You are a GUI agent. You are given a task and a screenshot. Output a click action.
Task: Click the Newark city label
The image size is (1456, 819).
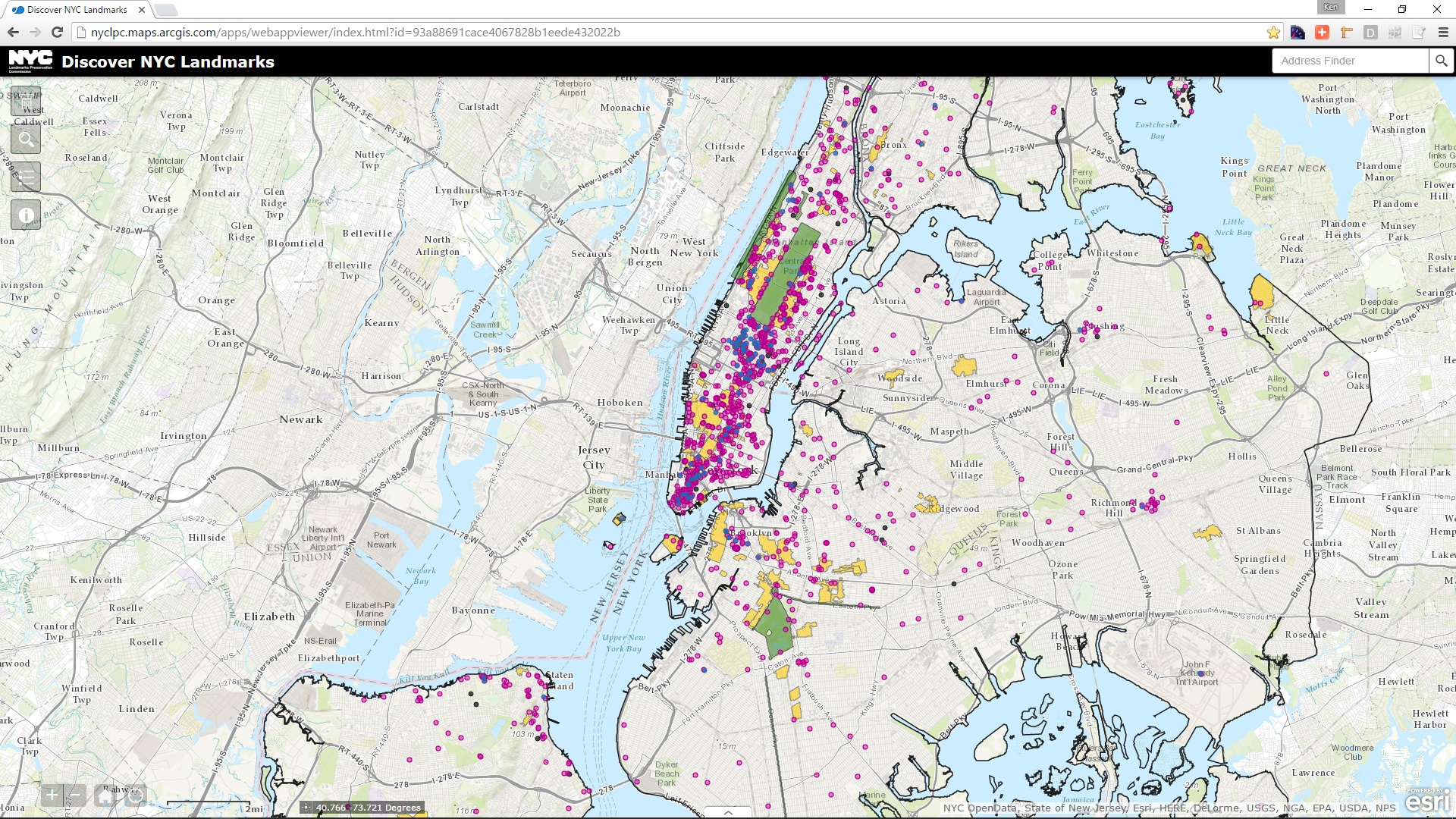(301, 419)
